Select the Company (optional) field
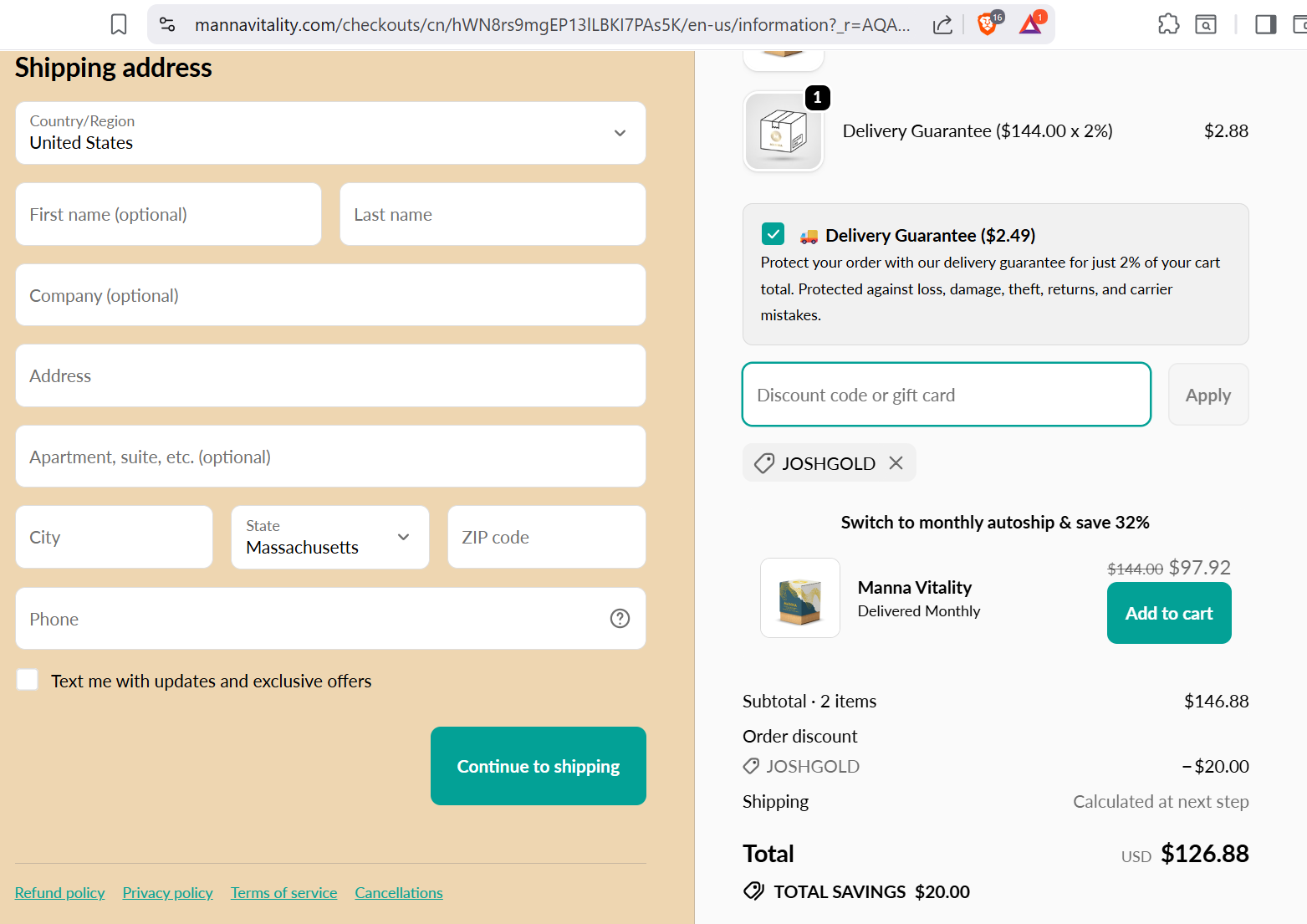This screenshot has height=924, width=1307. [x=330, y=295]
